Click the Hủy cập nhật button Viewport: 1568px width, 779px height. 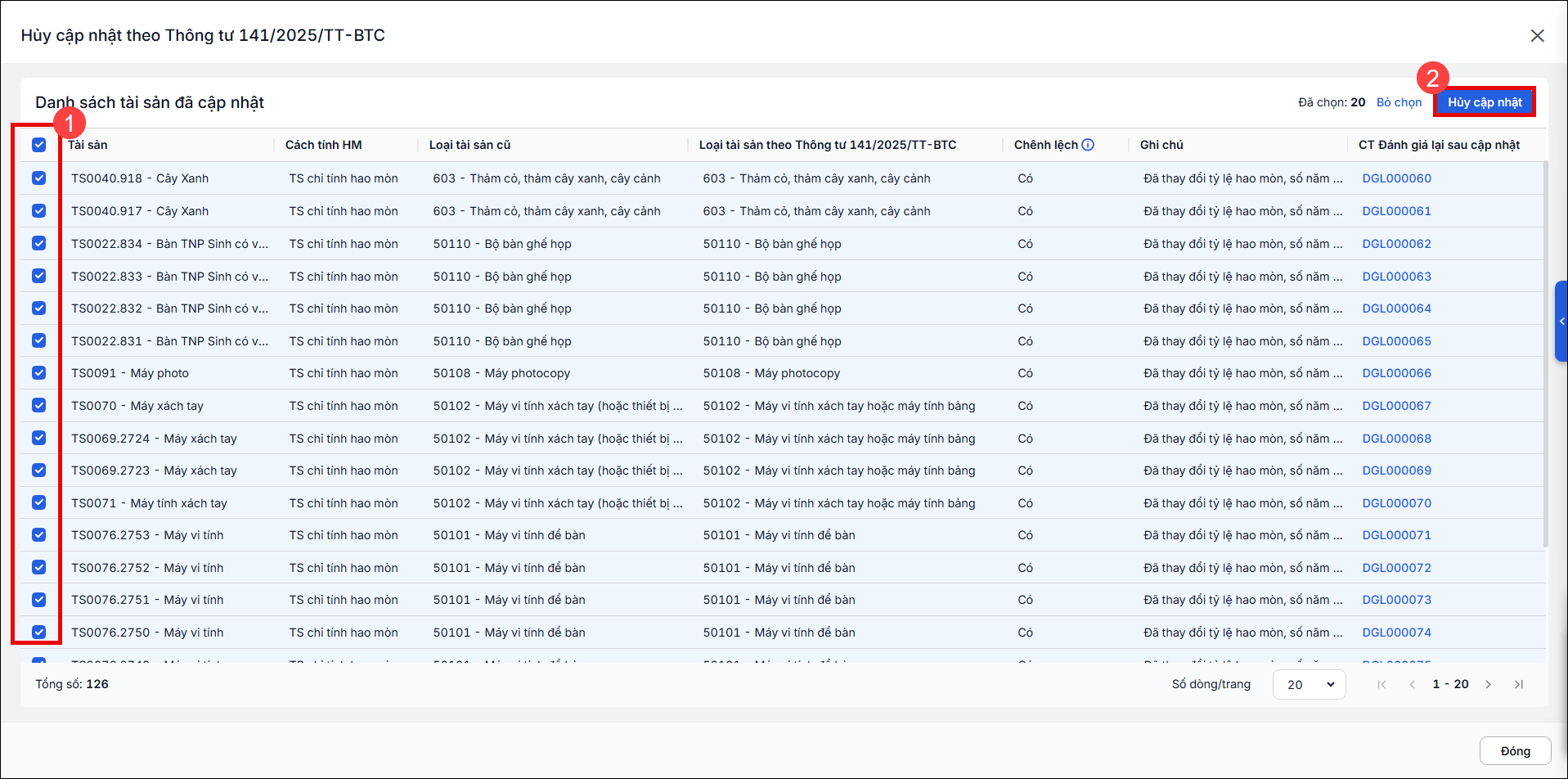click(1485, 102)
